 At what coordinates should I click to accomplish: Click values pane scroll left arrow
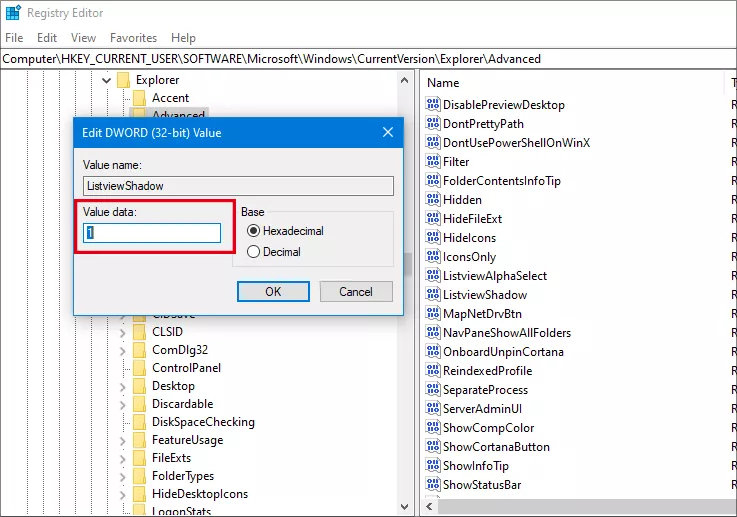click(429, 507)
